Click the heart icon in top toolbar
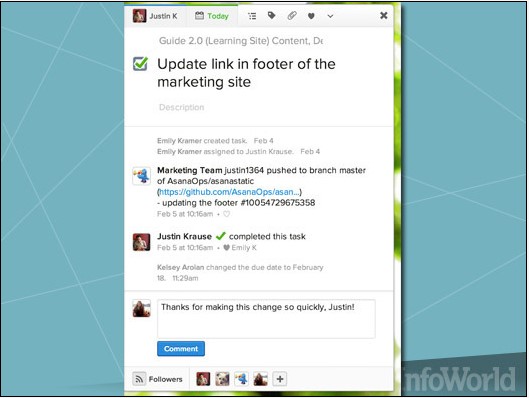Screen dimensions: 529x398 (311, 16)
